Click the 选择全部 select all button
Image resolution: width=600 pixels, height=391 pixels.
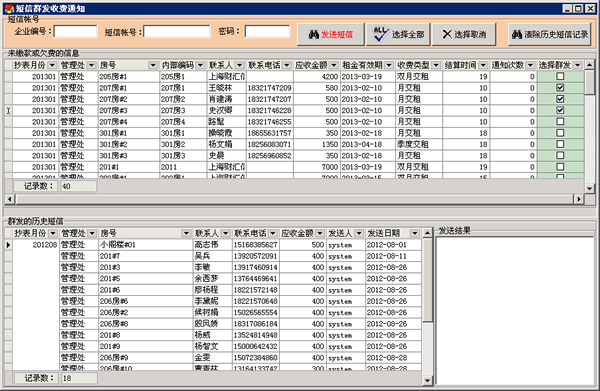pyautogui.click(x=398, y=34)
